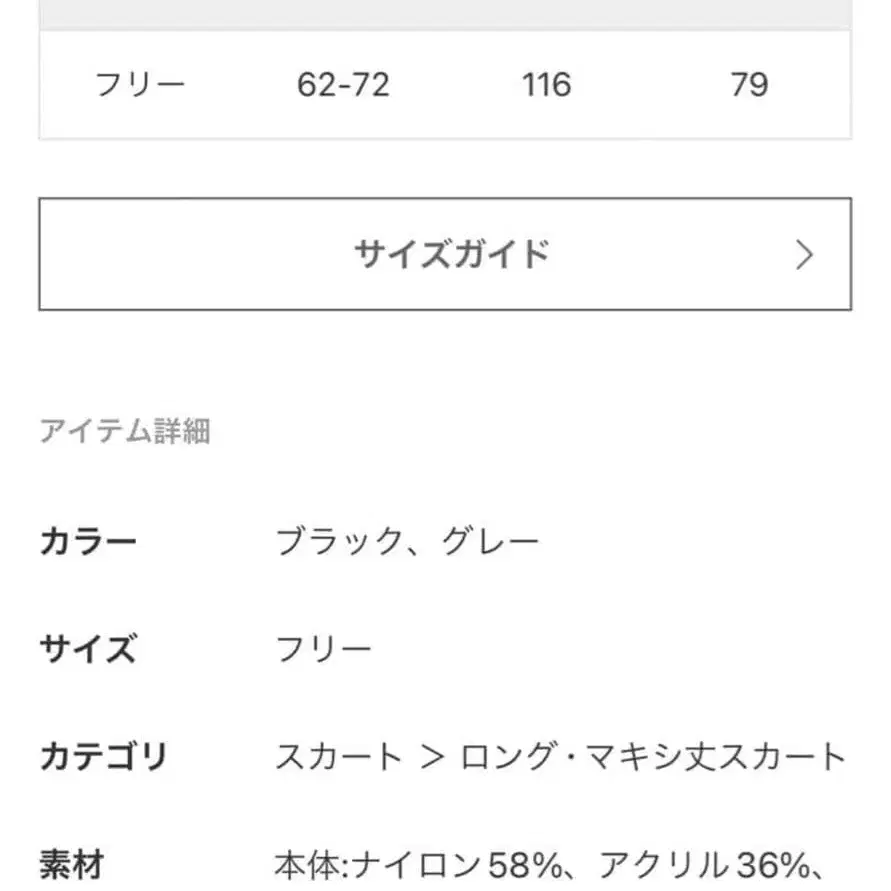Click the chevron arrow beside サイズガイド
The width and height of the screenshot is (891, 891).
(x=803, y=253)
